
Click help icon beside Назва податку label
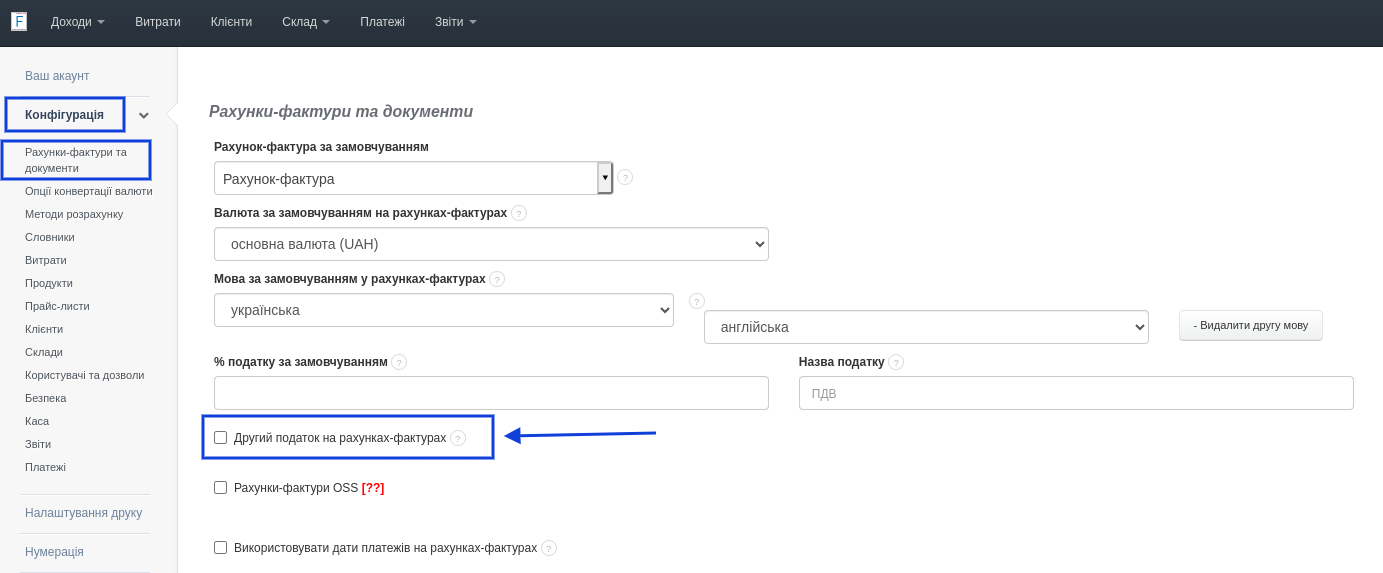click(x=896, y=362)
